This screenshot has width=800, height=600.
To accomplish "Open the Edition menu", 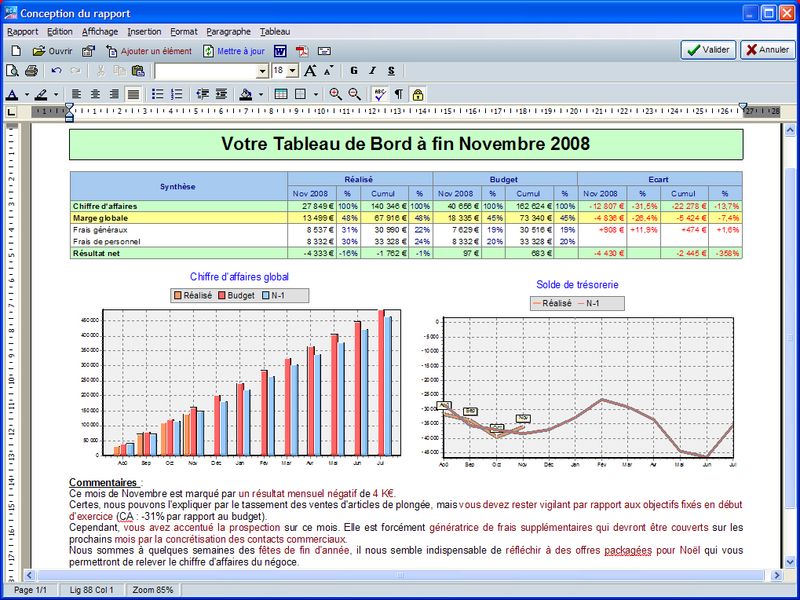I will pos(60,32).
